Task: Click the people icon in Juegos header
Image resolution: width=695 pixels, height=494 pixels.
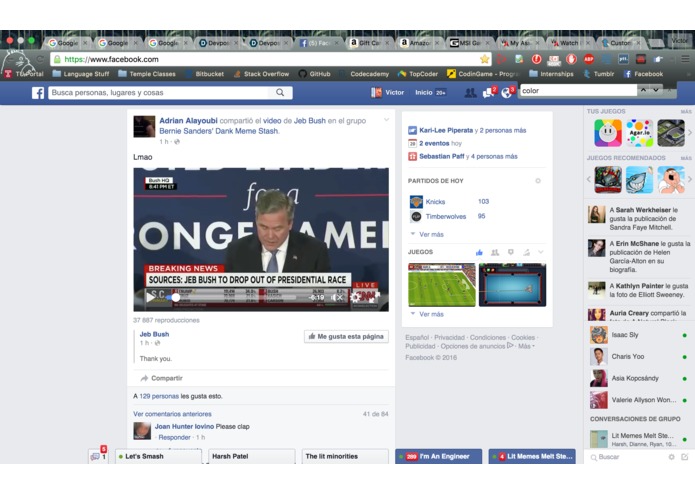Action: click(x=495, y=253)
